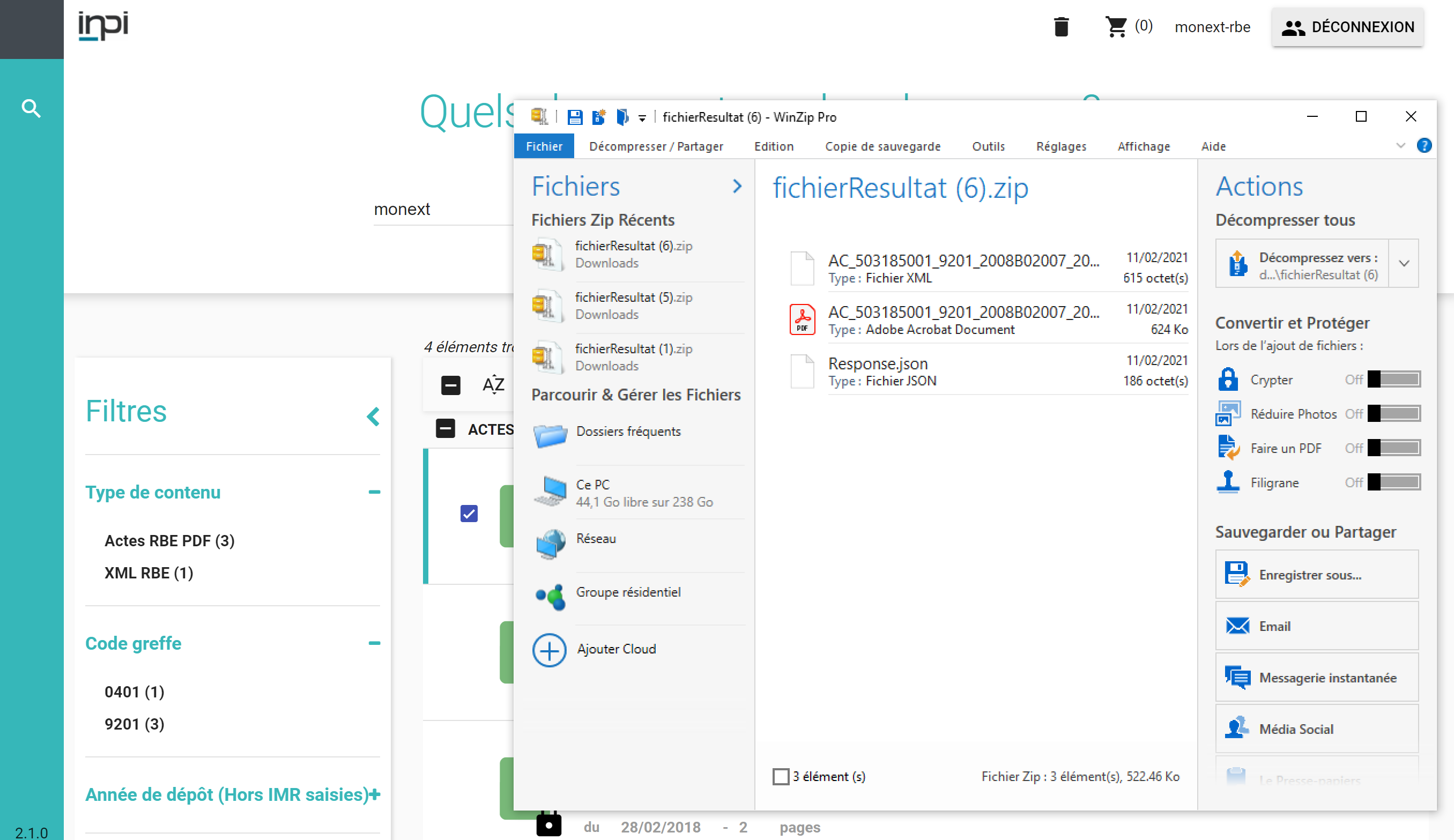Collapse the Type de contenu filter
Viewport: 1454px width, 840px height.
pos(374,492)
